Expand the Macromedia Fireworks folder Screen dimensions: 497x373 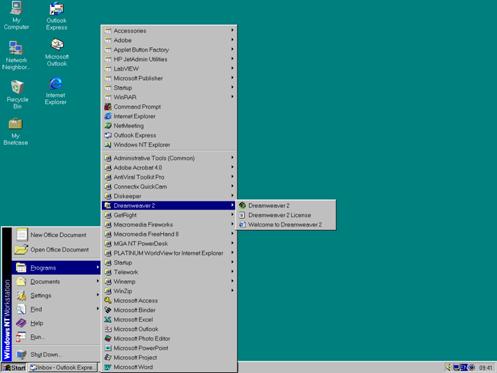pos(169,225)
